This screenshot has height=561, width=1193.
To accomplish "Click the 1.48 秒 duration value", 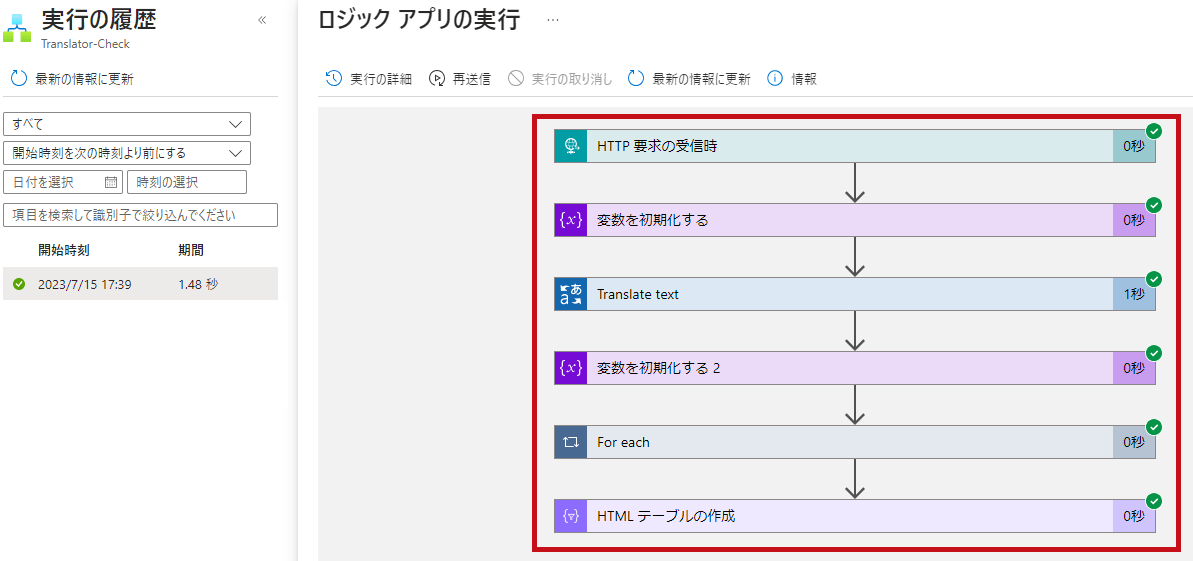I will click(198, 284).
